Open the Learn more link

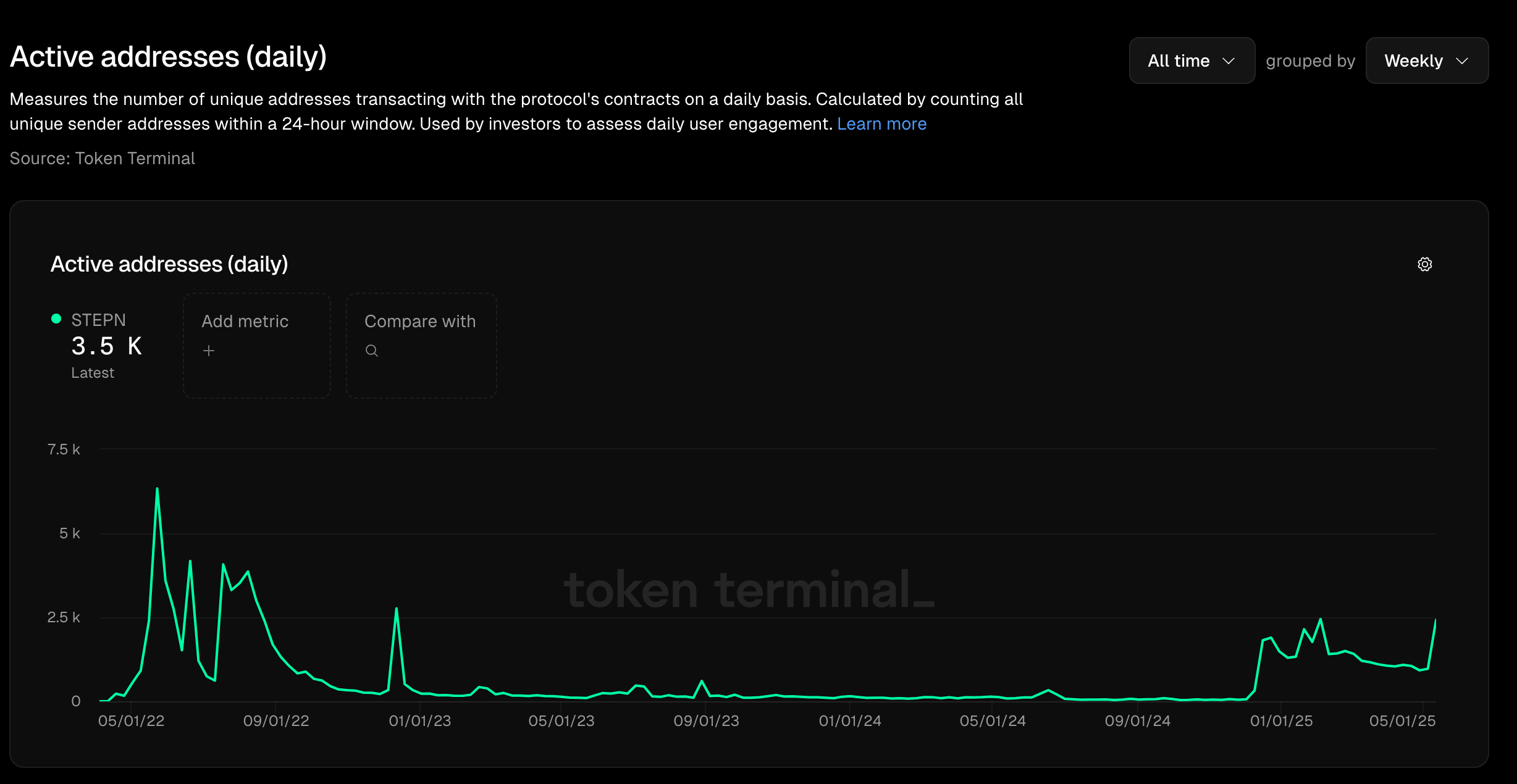coord(881,124)
